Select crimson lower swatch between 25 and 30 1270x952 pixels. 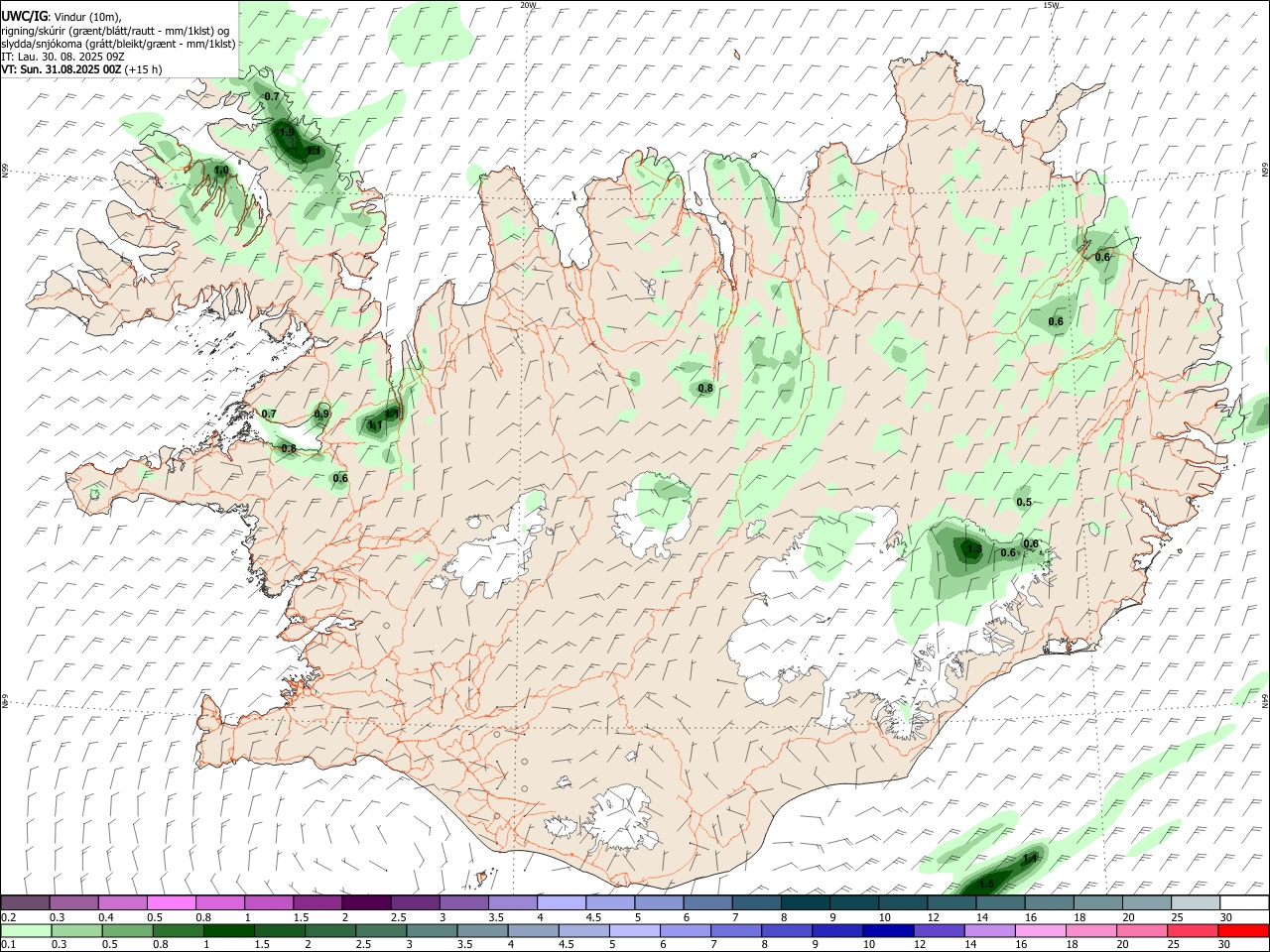coord(1194,930)
